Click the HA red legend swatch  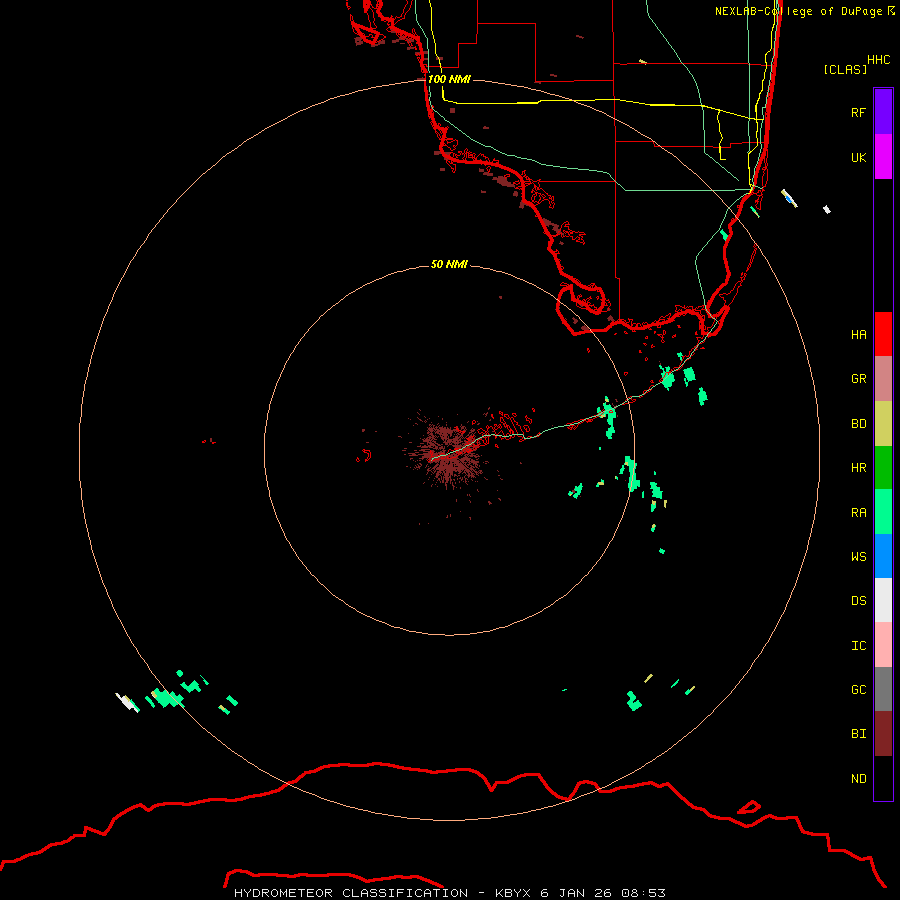(x=883, y=334)
